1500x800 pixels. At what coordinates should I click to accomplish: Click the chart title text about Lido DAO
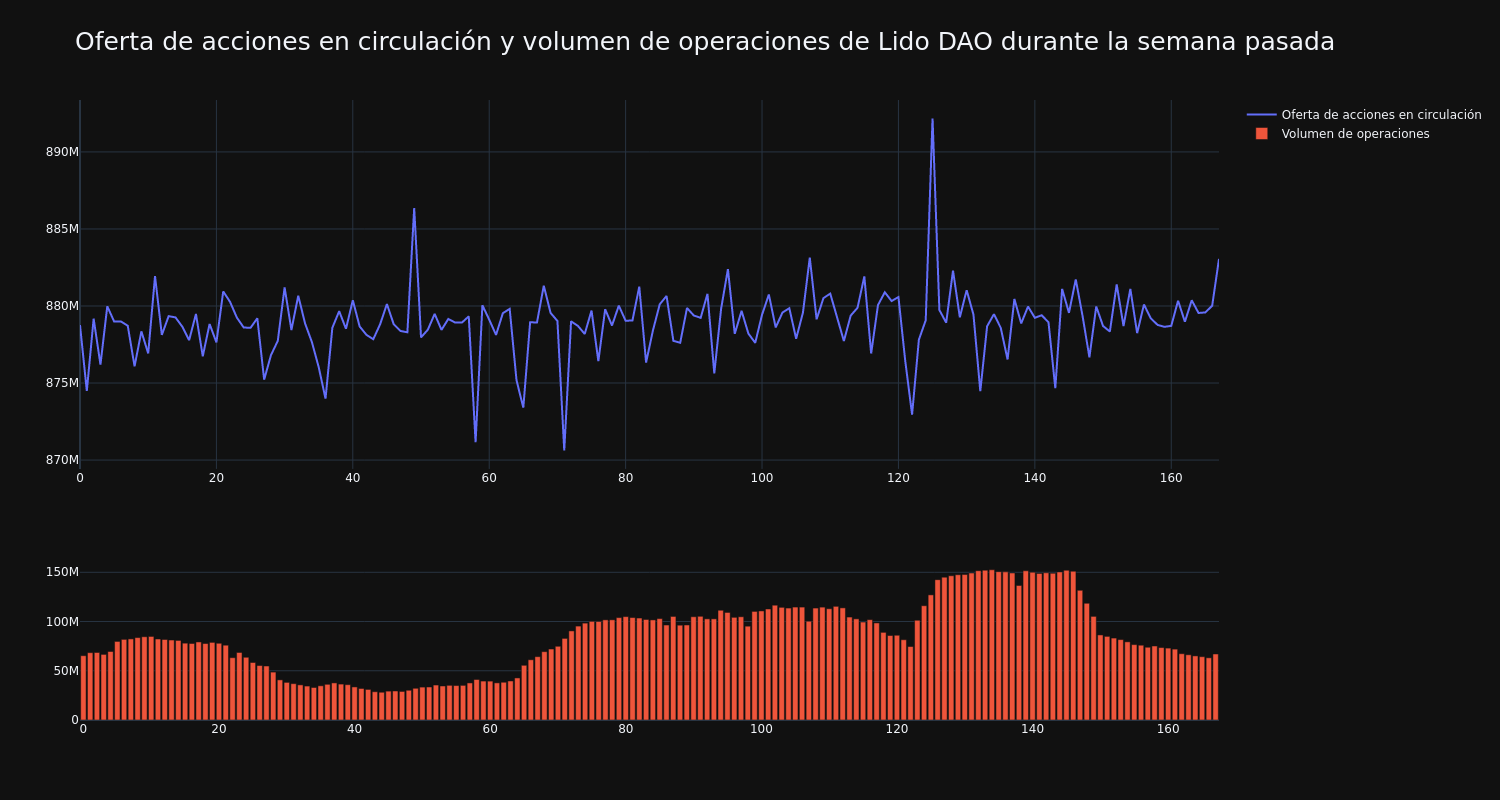tap(705, 42)
